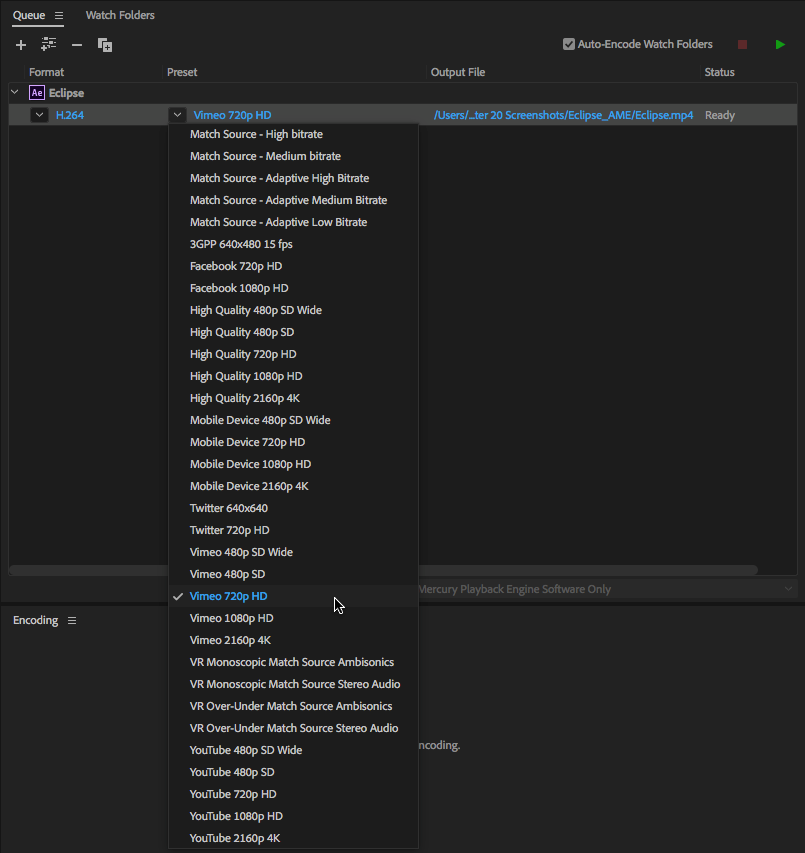The width and height of the screenshot is (805, 853).
Task: Pick the Twitter 640x640 preset
Action: point(229,508)
